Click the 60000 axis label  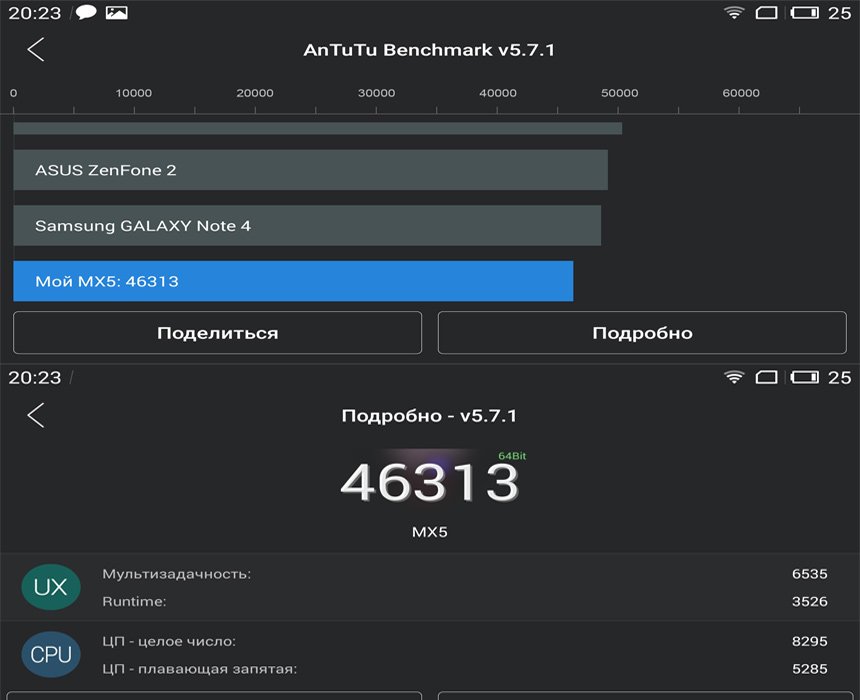coord(741,93)
